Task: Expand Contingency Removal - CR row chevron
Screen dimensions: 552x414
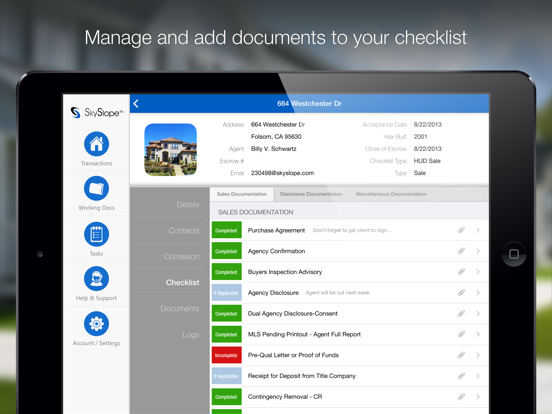Action: (x=478, y=397)
